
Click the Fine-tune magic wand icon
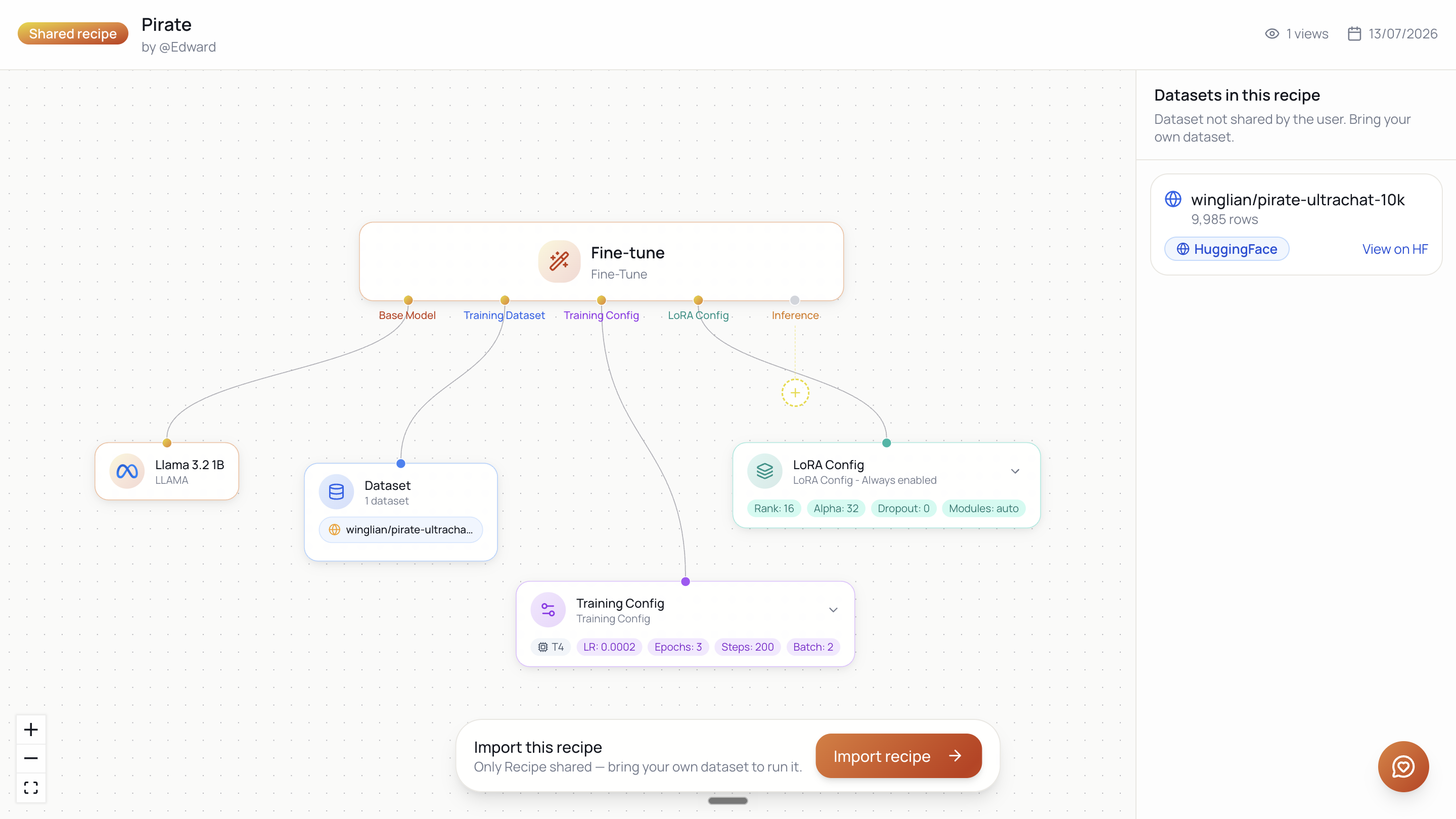click(x=559, y=261)
